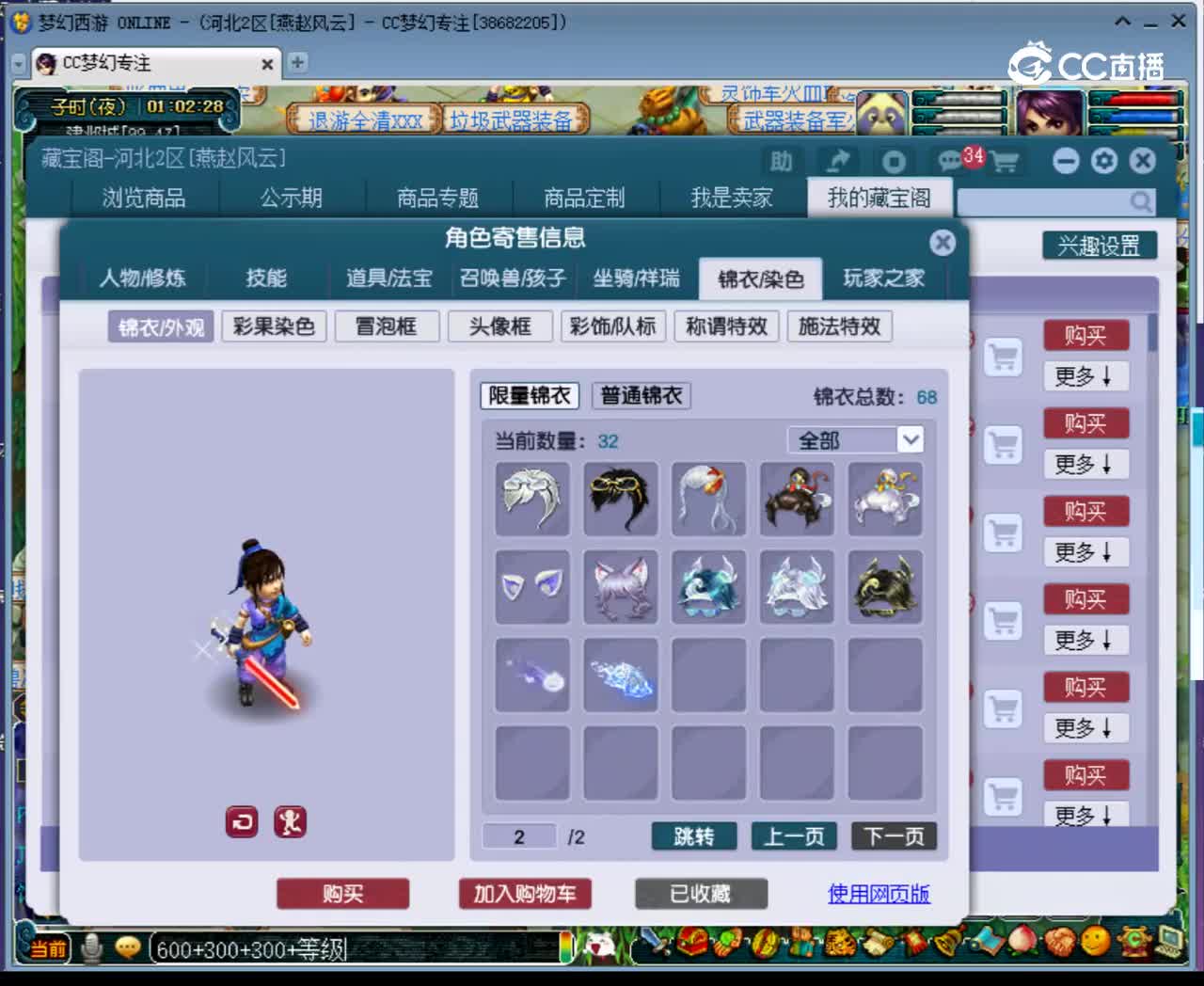Close the 角色寄售信息 dialog
Screen dimensions: 1204x986
(943, 243)
